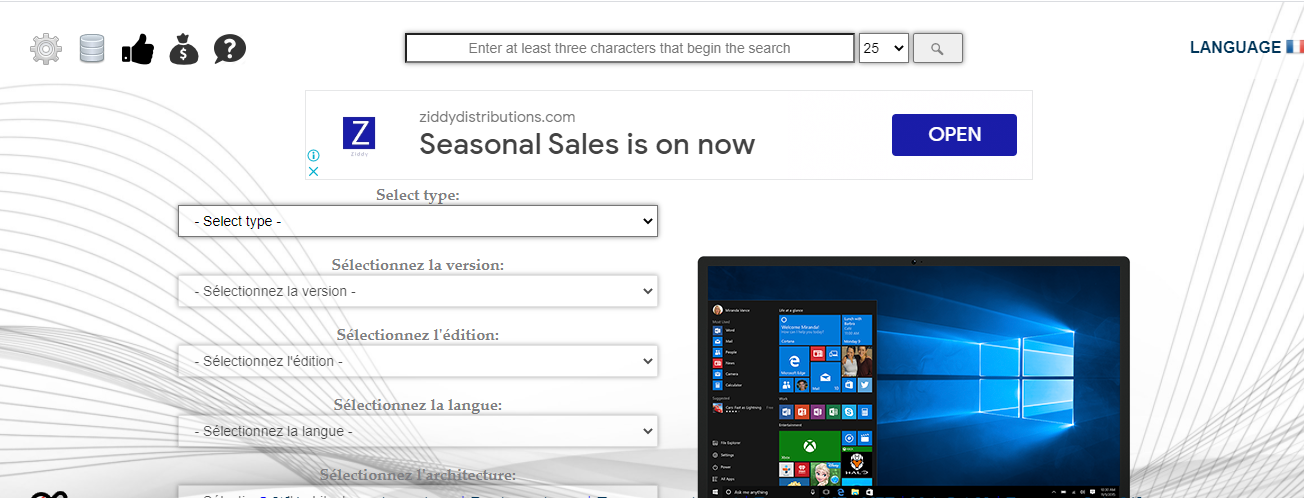The height and width of the screenshot is (498, 1304).
Task: Click the ad info icon
Action: 313,156
